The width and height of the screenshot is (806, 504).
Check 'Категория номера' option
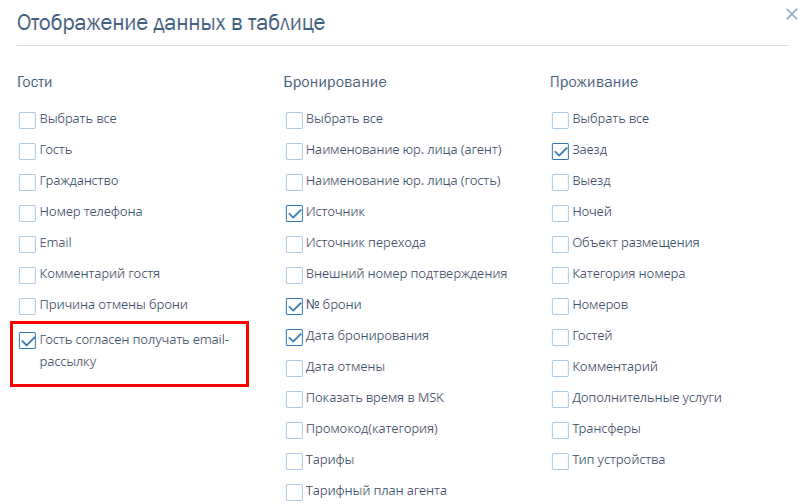561,275
